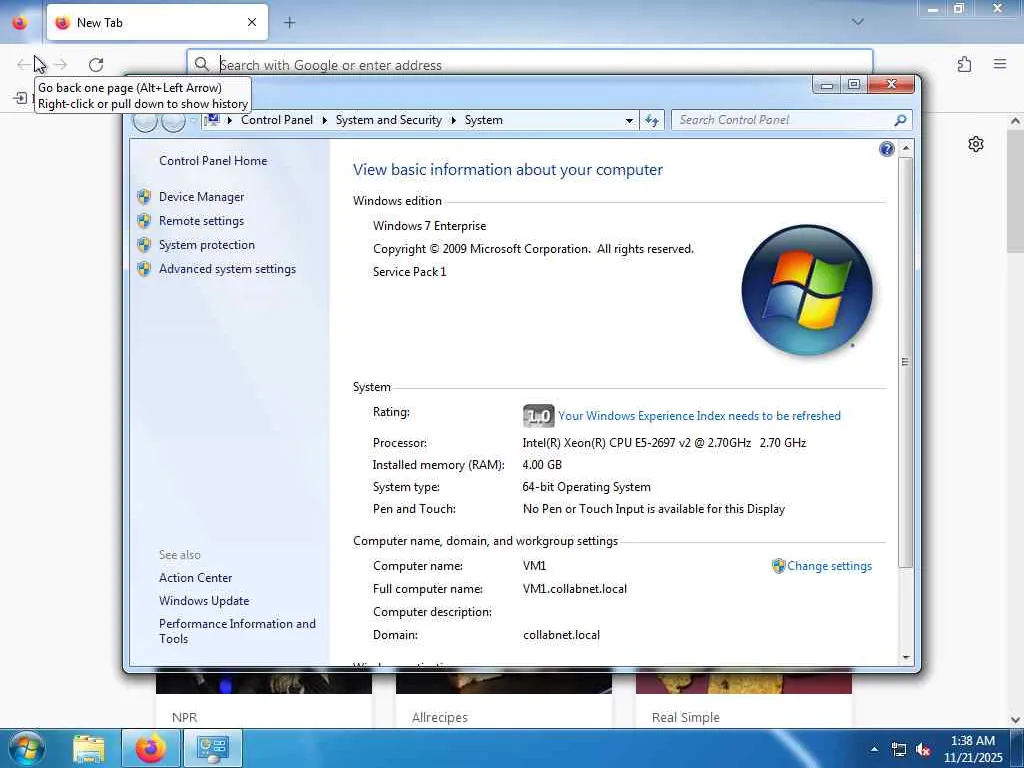Screen dimensions: 1024x768
Task: Switch to Firefox in the taskbar
Action: (x=151, y=749)
